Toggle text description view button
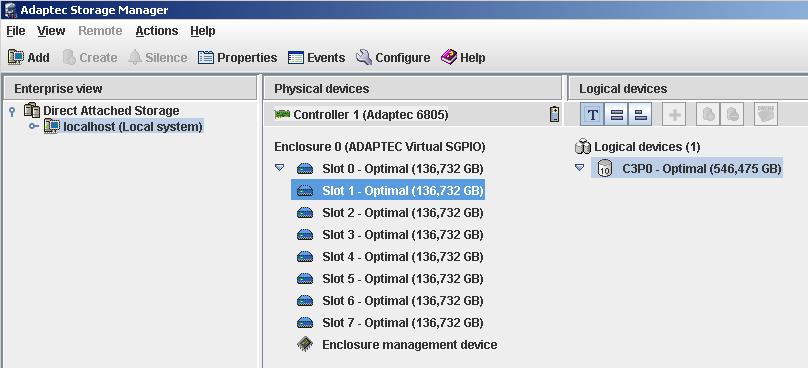The height and width of the screenshot is (368, 808). tap(593, 114)
